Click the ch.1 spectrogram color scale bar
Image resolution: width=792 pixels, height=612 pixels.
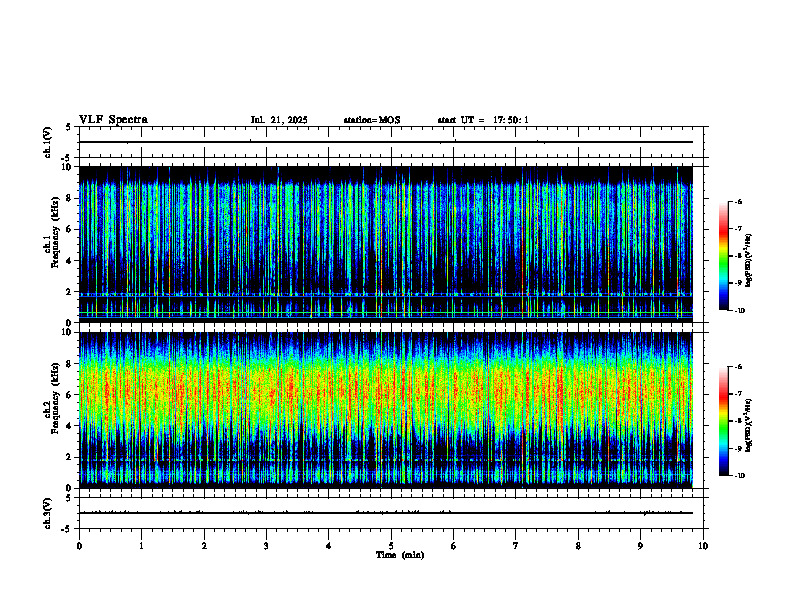click(724, 256)
